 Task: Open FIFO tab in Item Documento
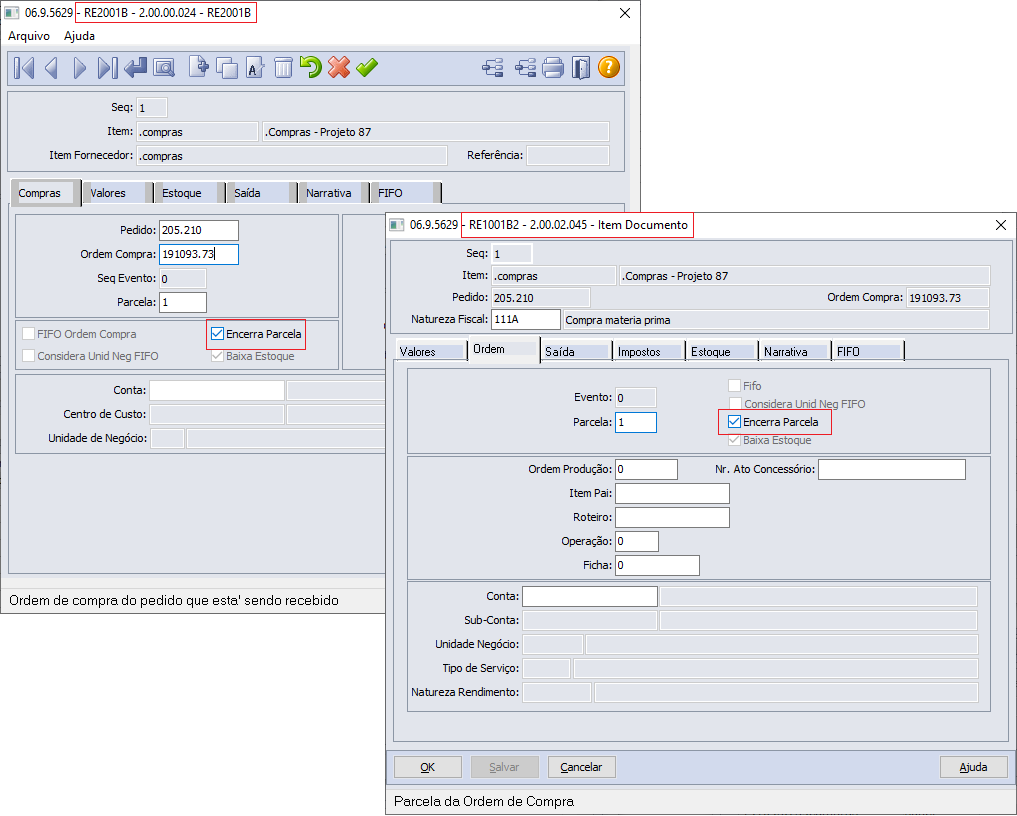pyautogui.click(x=867, y=352)
